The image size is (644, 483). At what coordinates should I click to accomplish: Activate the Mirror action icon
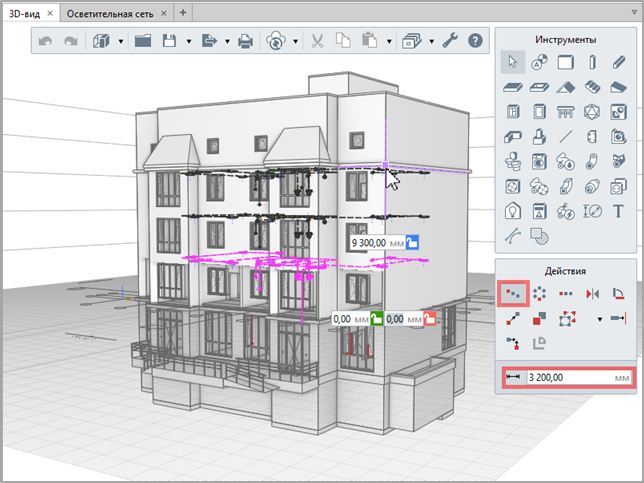pyautogui.click(x=591, y=294)
